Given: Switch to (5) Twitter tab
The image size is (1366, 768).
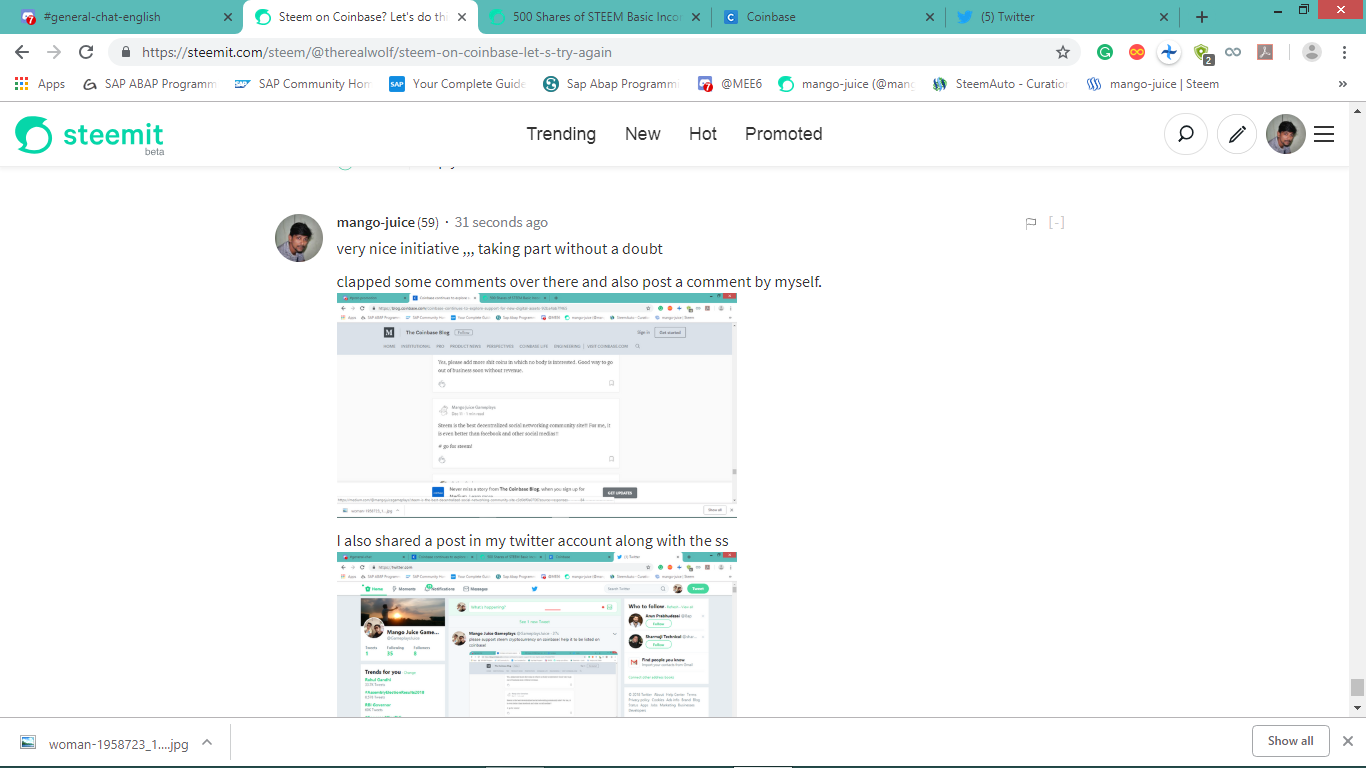Looking at the screenshot, I should (1062, 17).
